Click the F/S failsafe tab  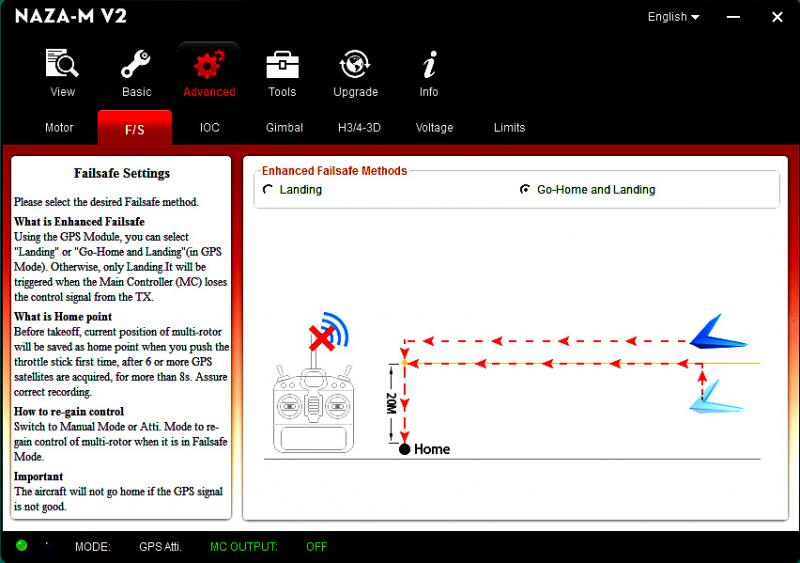tap(134, 129)
